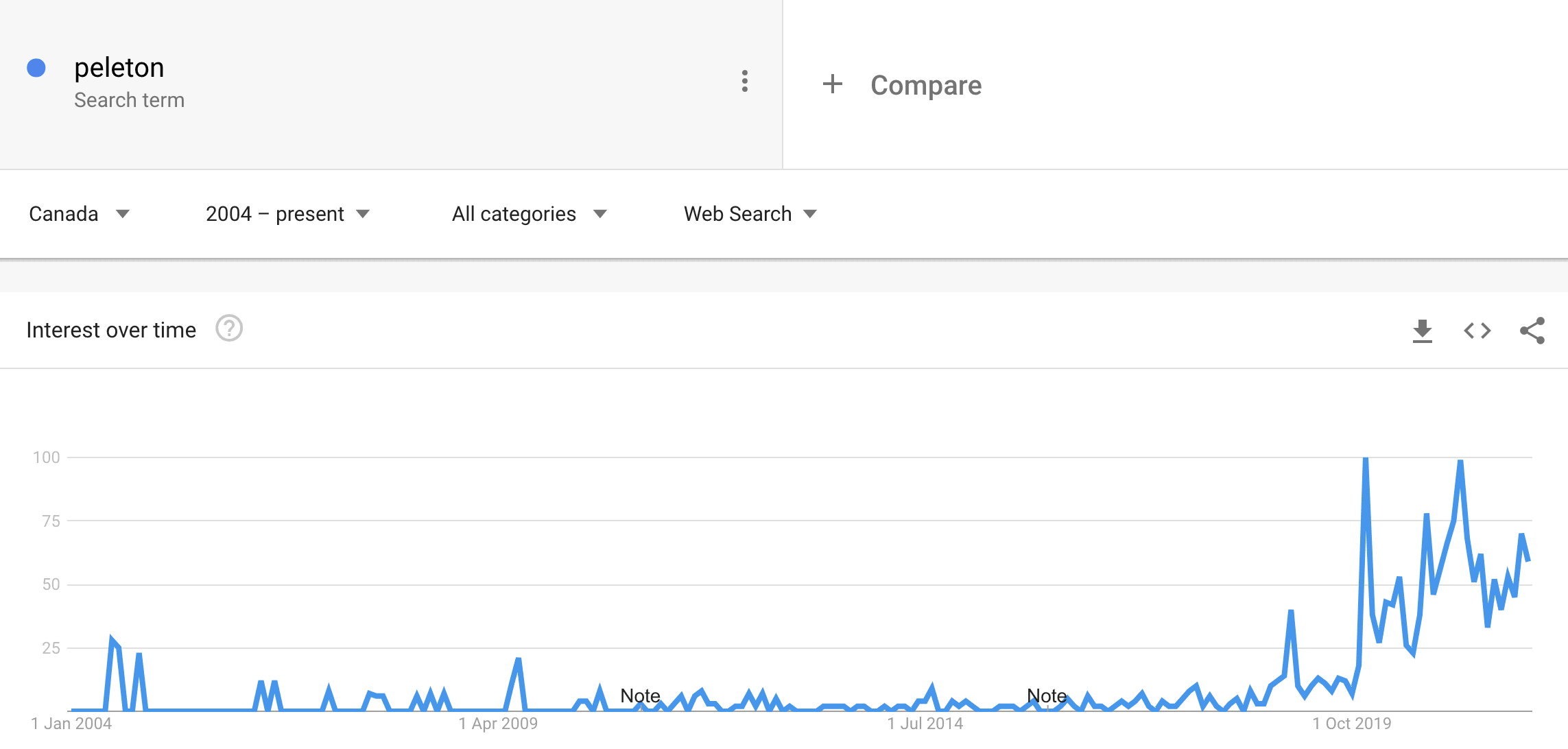Open the peleton term three-dot menu

744,81
